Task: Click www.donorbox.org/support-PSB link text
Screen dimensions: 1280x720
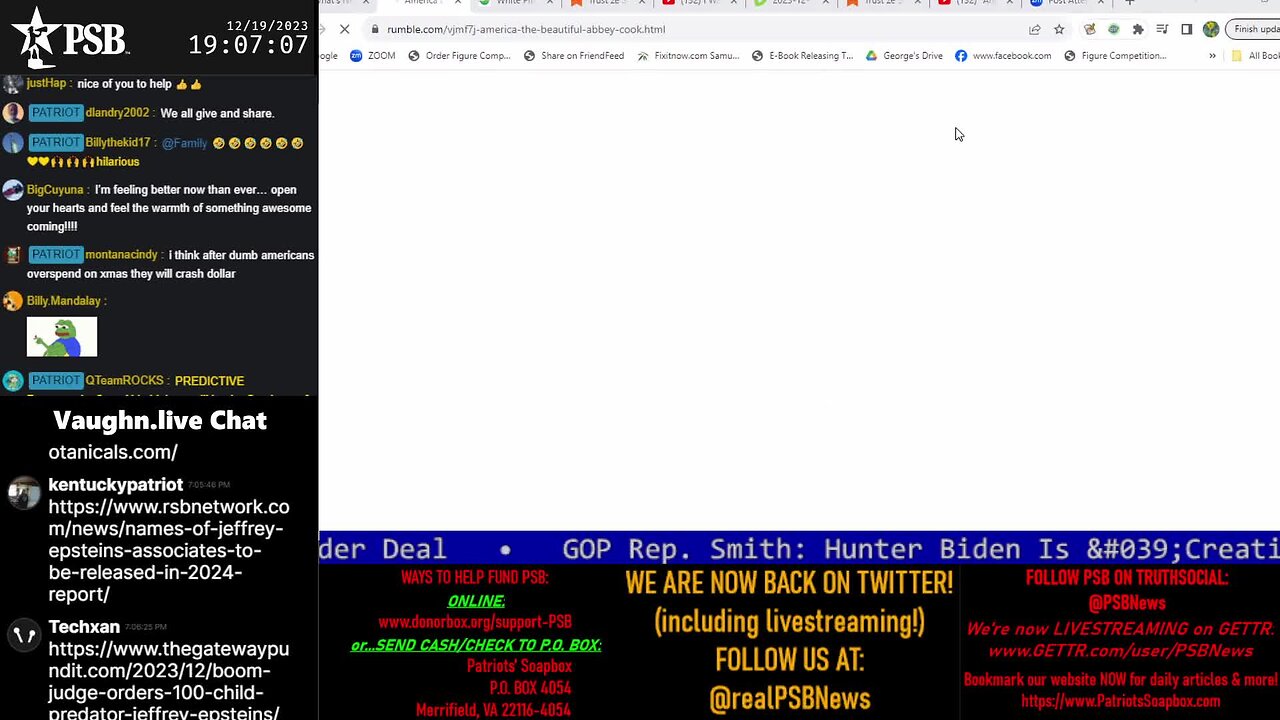Action: pyautogui.click(x=475, y=622)
